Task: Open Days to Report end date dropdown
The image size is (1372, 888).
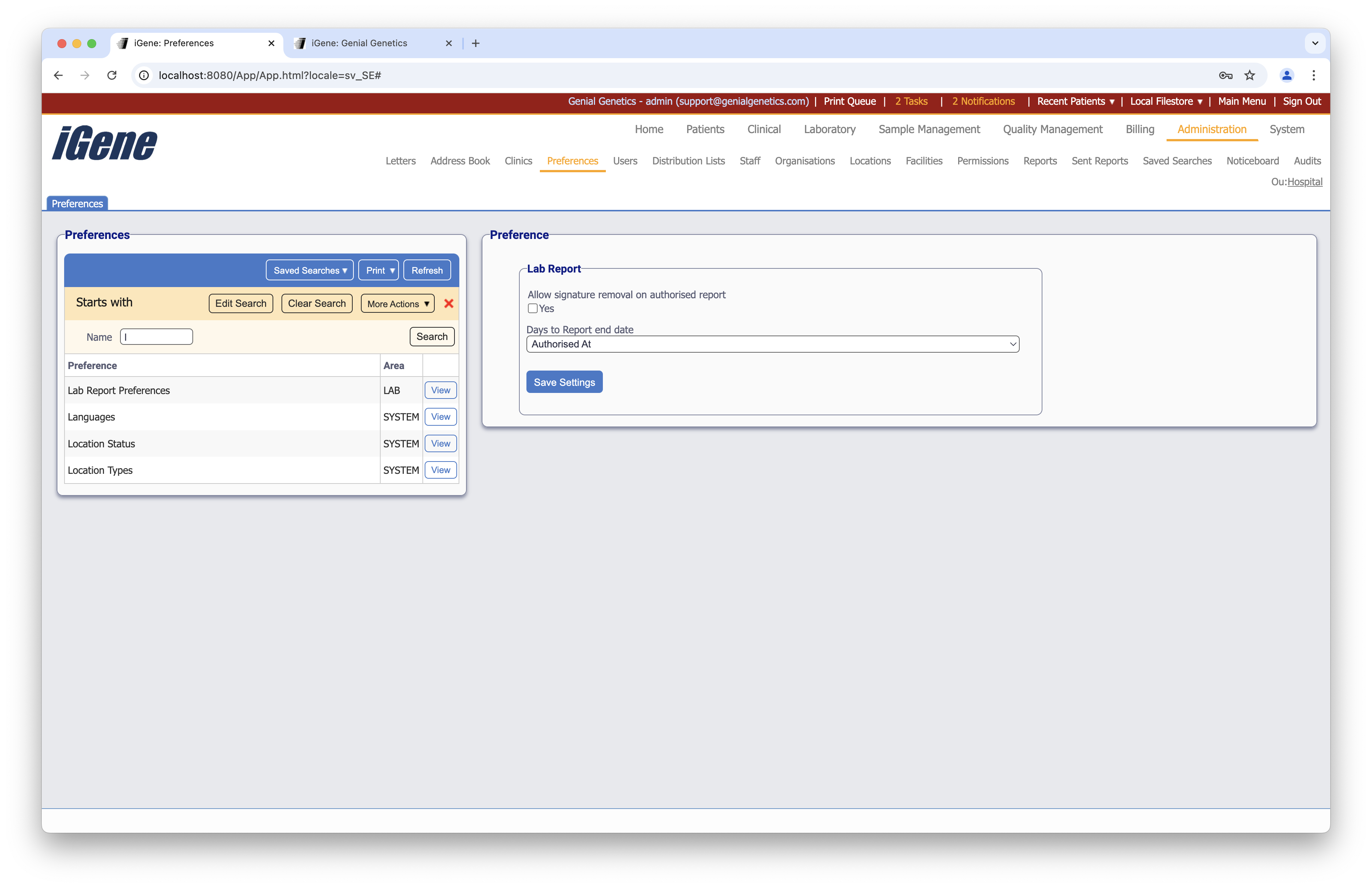Action: tap(772, 344)
